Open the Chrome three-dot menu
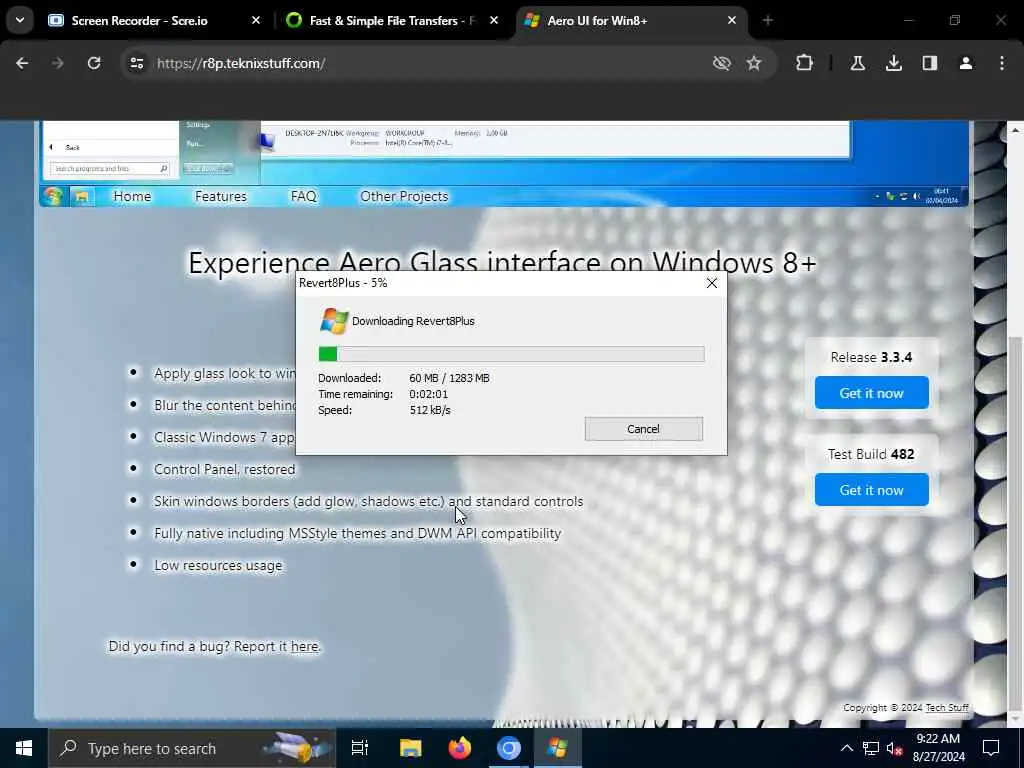Viewport: 1024px width, 768px height. [x=1002, y=63]
